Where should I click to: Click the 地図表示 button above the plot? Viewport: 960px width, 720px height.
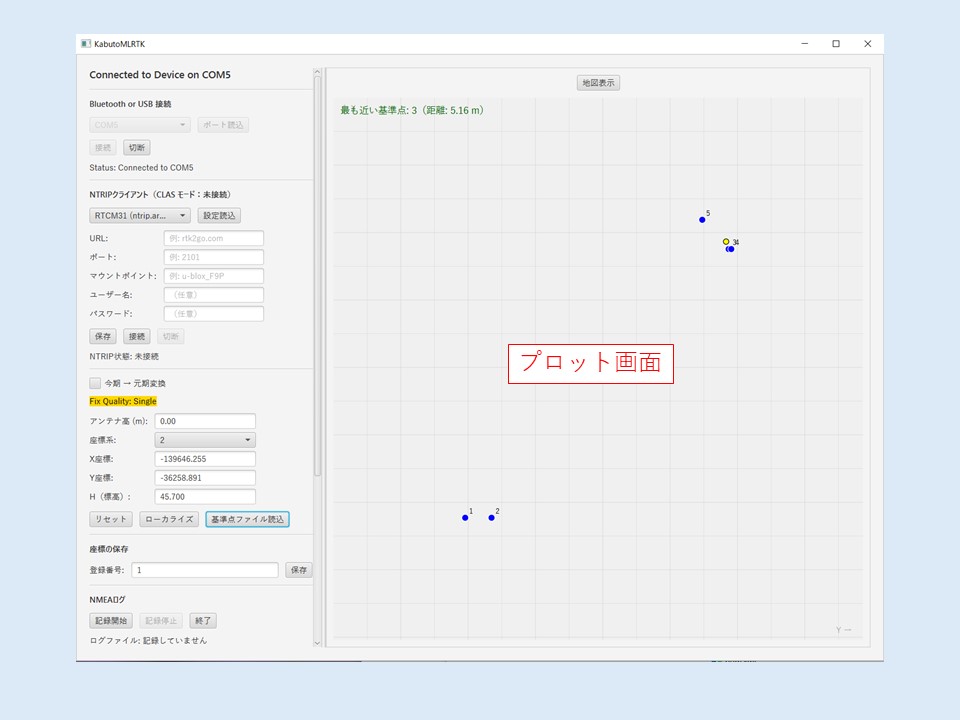pyautogui.click(x=598, y=83)
